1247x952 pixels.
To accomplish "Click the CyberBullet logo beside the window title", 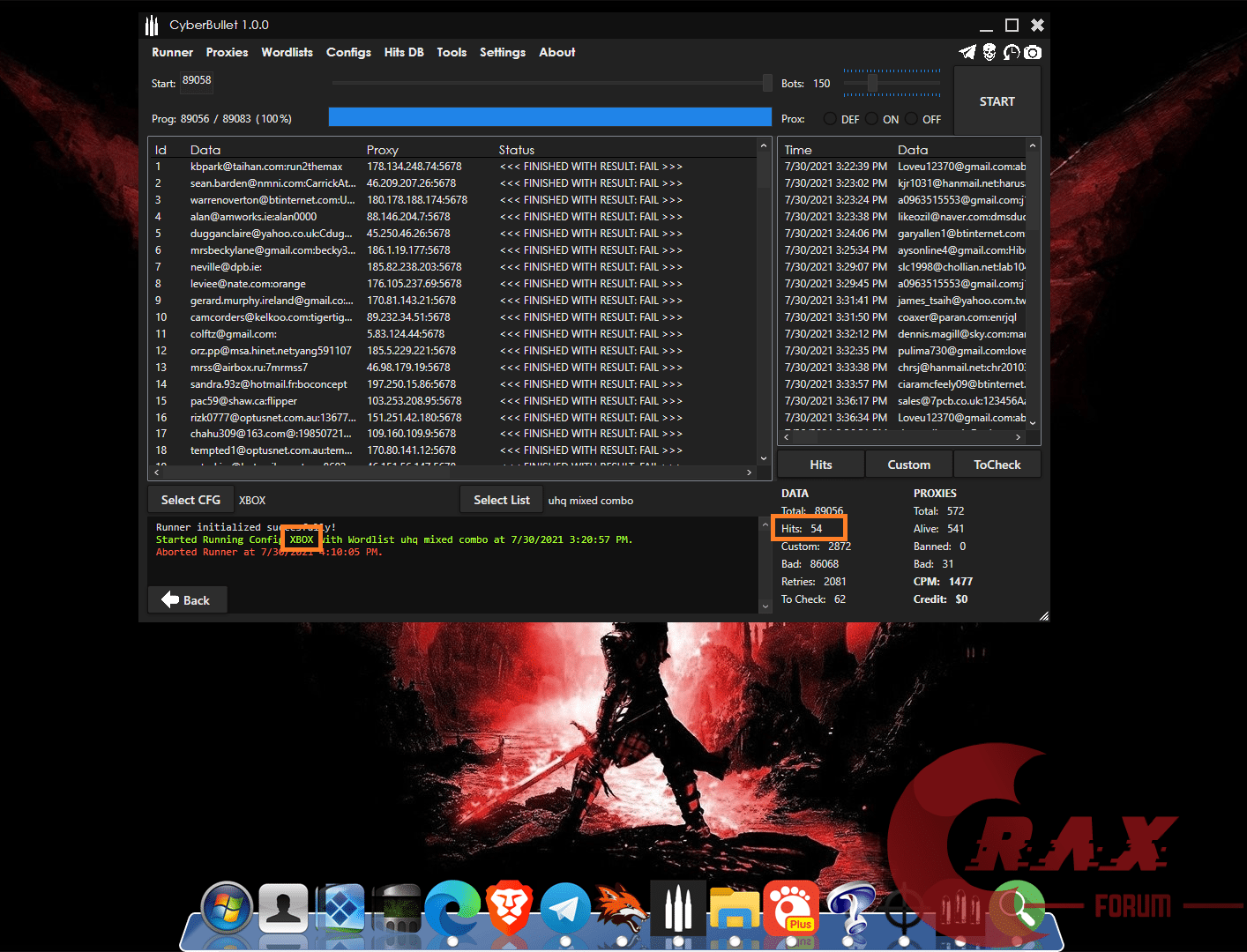I will pos(151,25).
